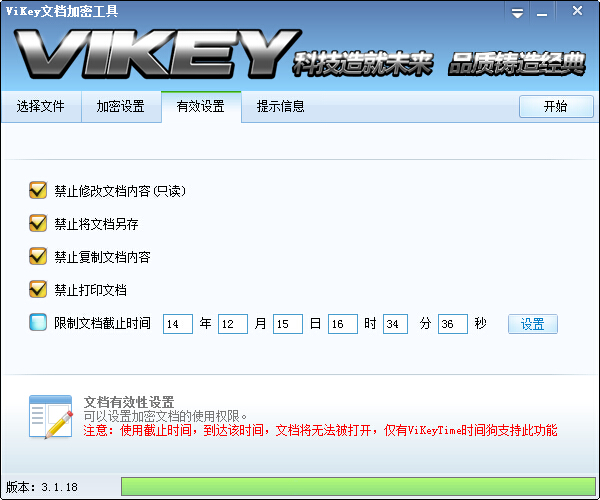Click the day field showing 15
The height and width of the screenshot is (500, 600).
point(288,324)
